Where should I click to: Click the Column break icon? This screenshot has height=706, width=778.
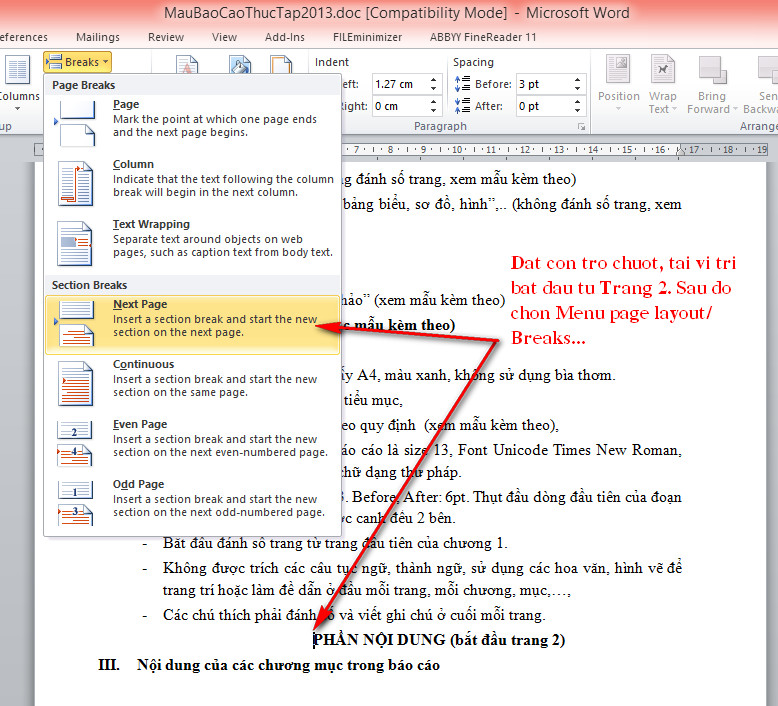[75, 183]
